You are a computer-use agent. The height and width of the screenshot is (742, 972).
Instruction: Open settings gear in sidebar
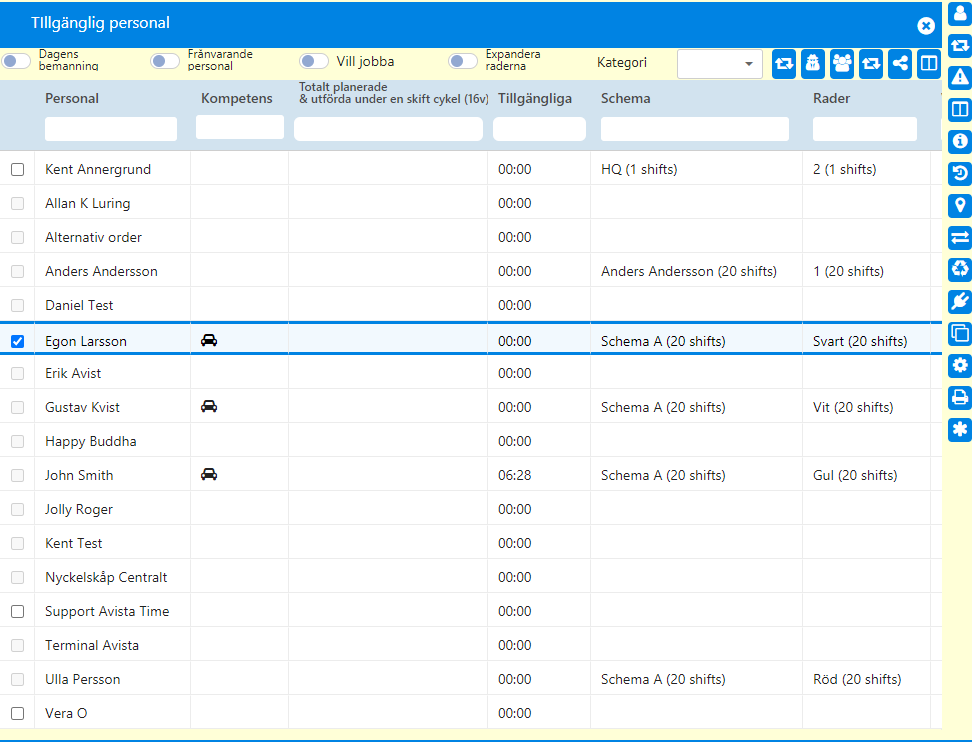960,366
